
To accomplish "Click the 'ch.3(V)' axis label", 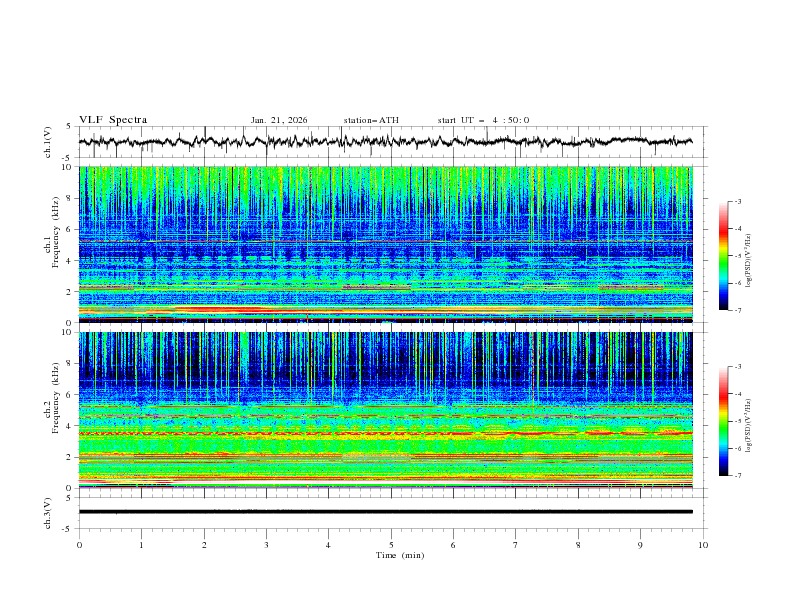I will tap(48, 513).
